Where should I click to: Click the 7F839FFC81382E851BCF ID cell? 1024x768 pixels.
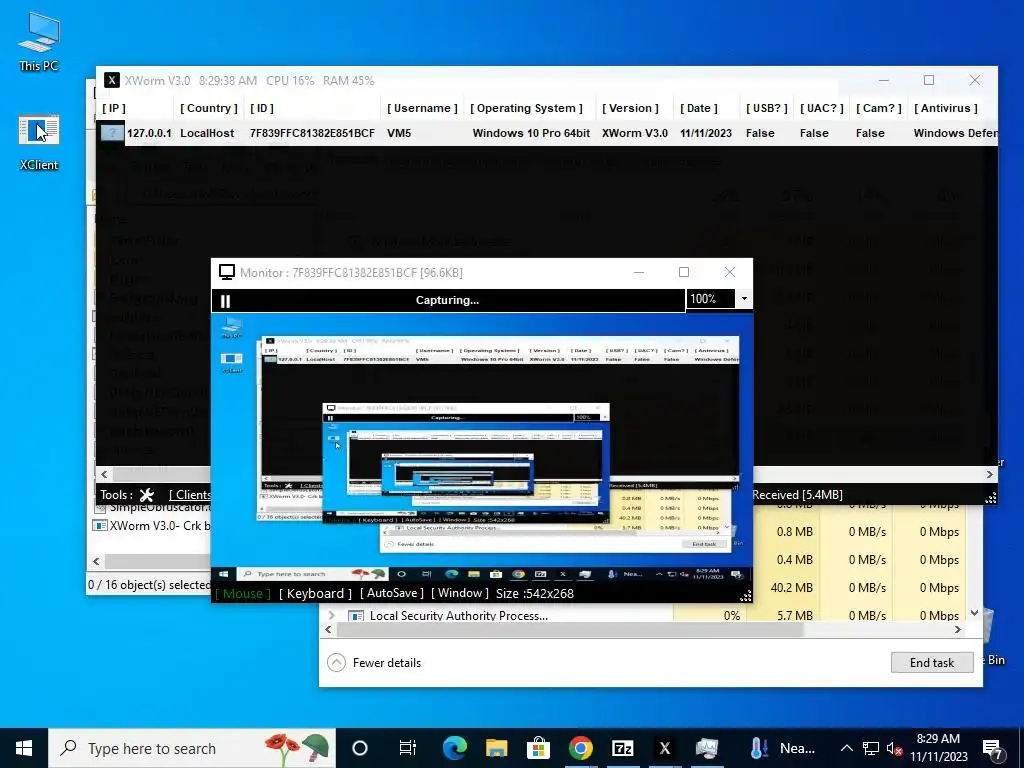312,133
